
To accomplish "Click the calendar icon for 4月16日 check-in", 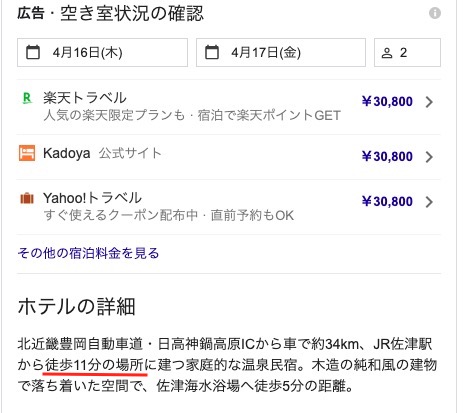I will coord(33,52).
